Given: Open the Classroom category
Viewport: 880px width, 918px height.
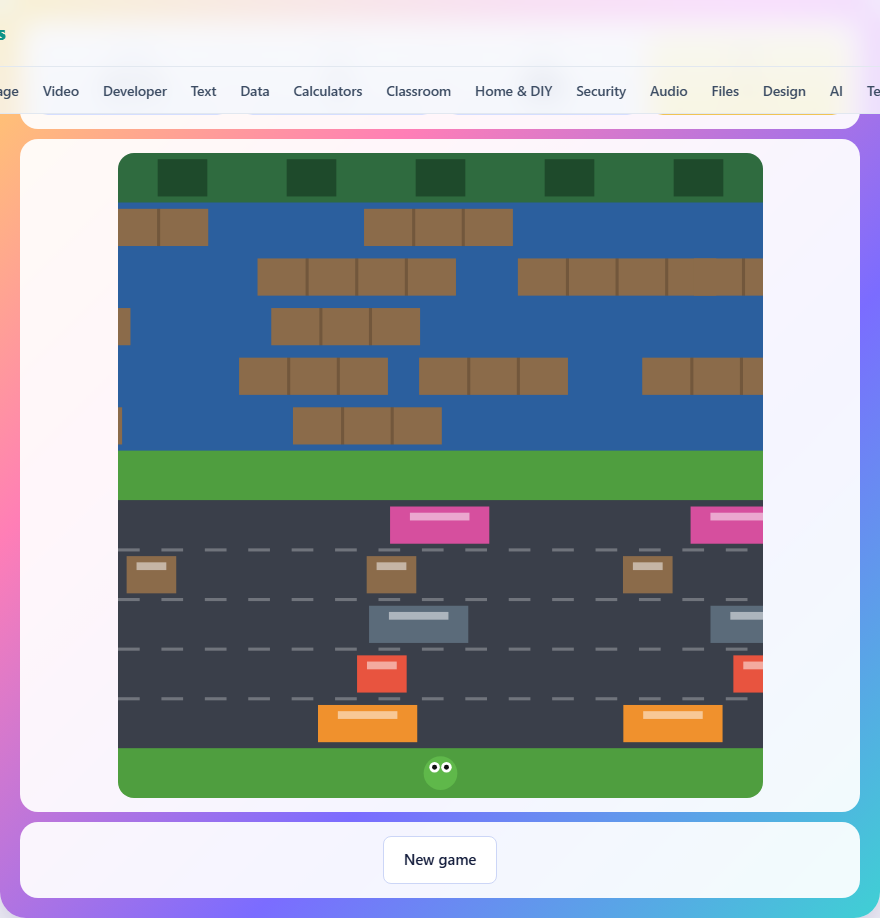Looking at the screenshot, I should (419, 91).
